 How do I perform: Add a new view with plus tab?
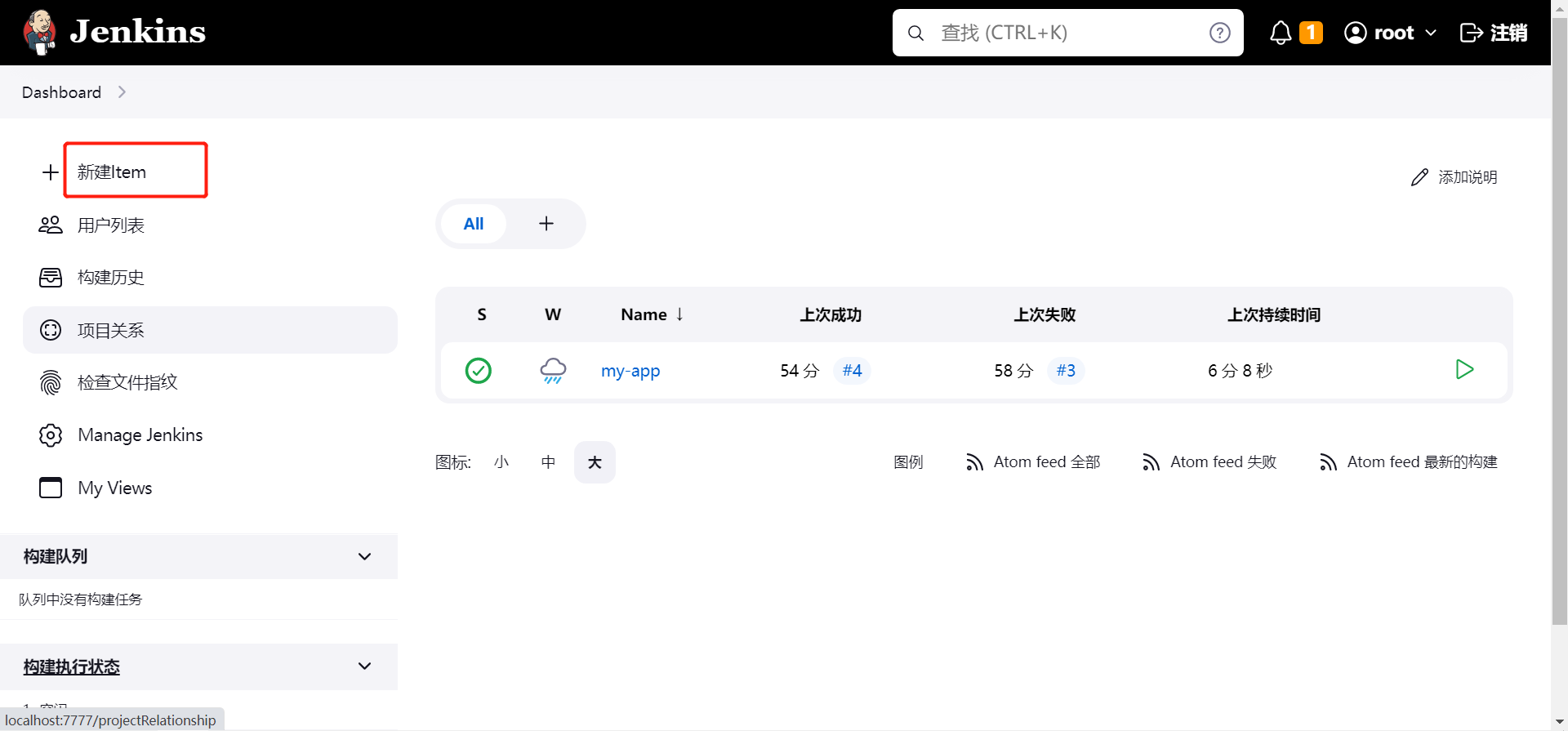point(546,224)
